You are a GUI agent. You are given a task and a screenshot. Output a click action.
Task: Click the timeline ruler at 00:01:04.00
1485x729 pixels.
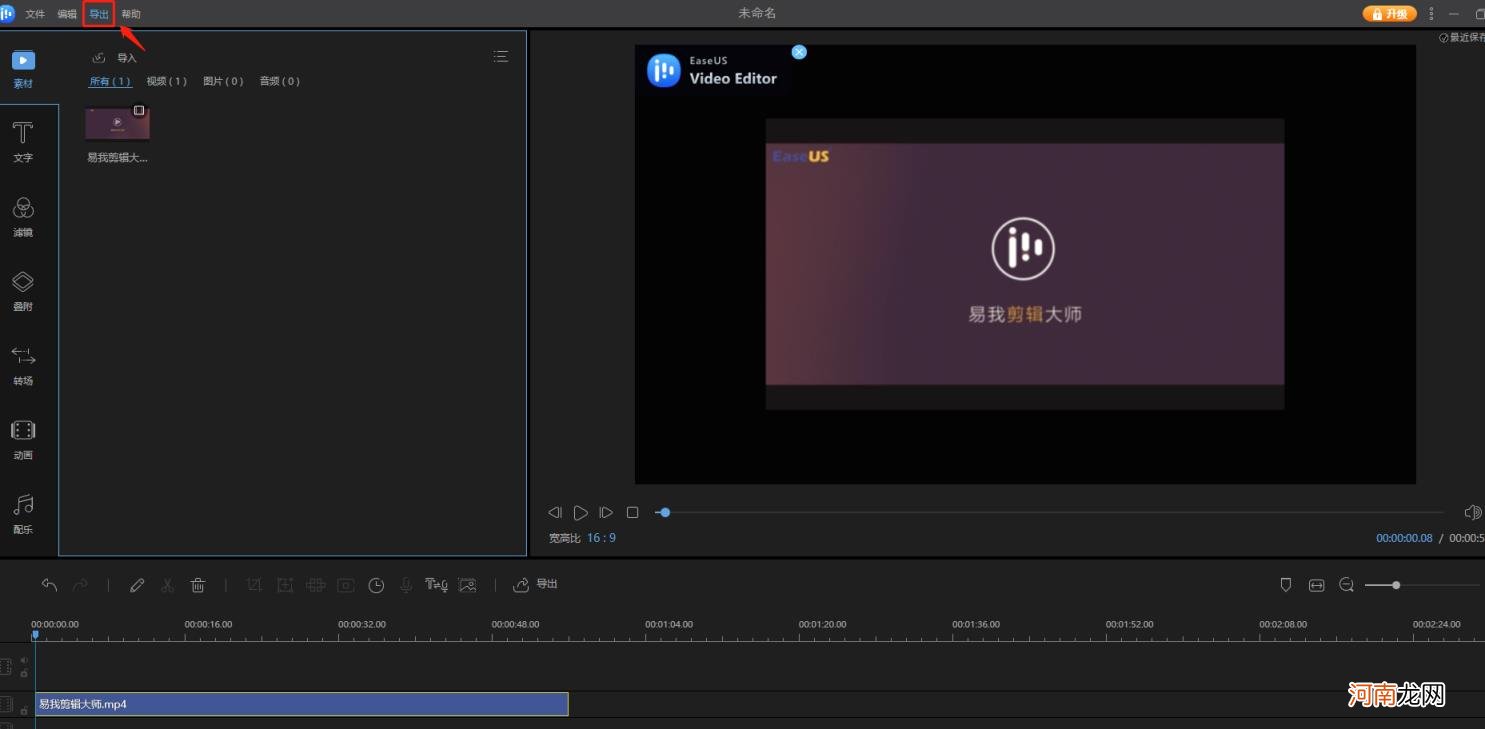coord(669,624)
